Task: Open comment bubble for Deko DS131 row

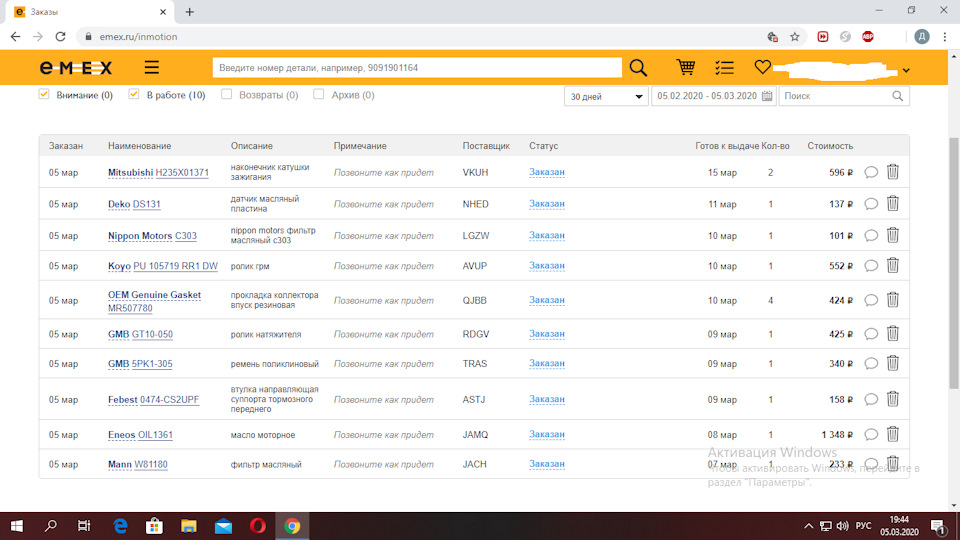Action: [871, 204]
